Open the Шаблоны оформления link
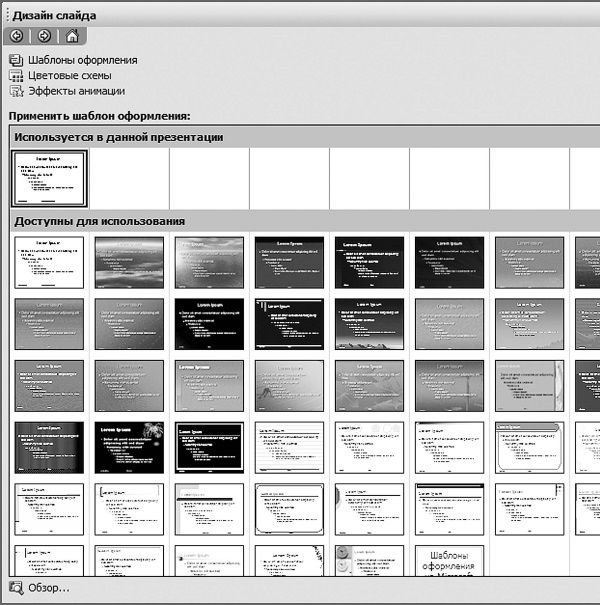This screenshot has height=605, width=600. [x=82, y=60]
